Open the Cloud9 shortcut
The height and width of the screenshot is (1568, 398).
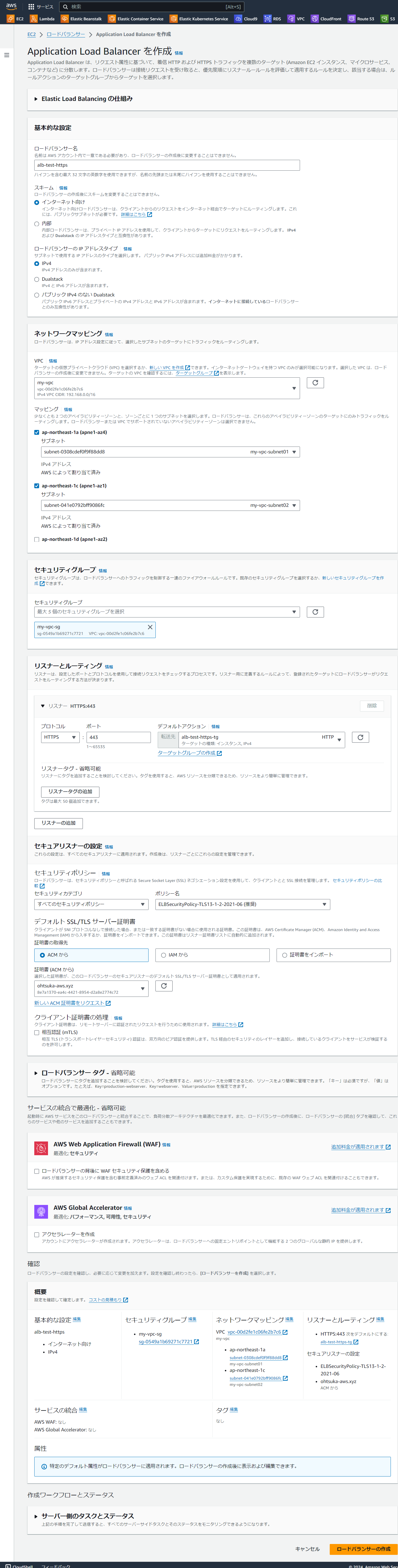point(246,19)
